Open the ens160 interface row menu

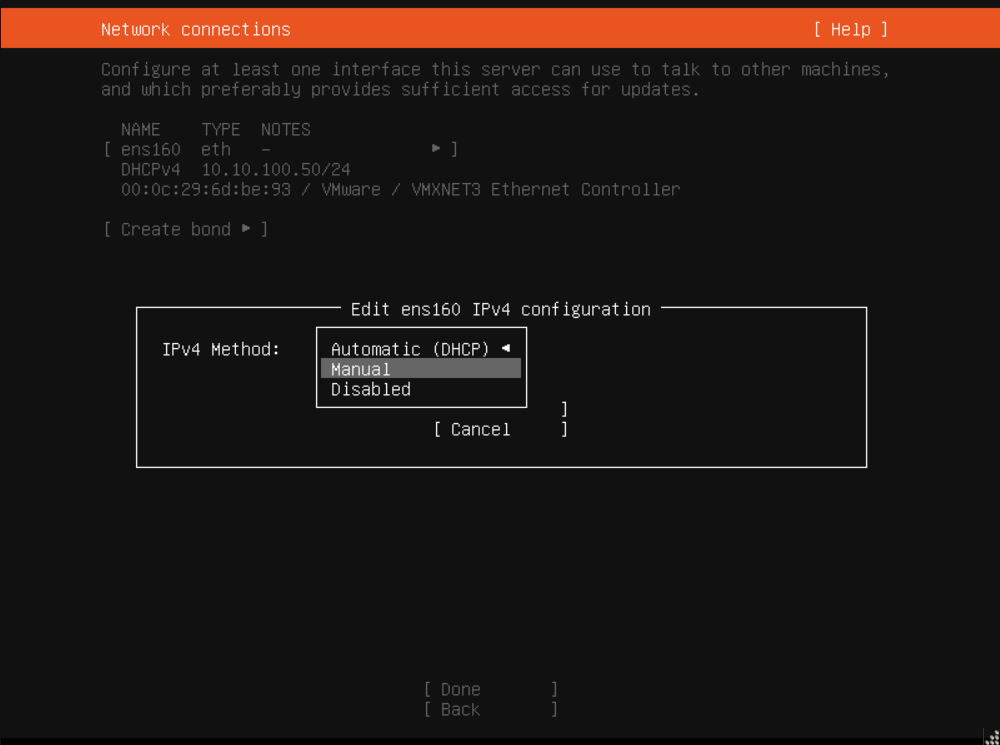pyautogui.click(x=281, y=149)
